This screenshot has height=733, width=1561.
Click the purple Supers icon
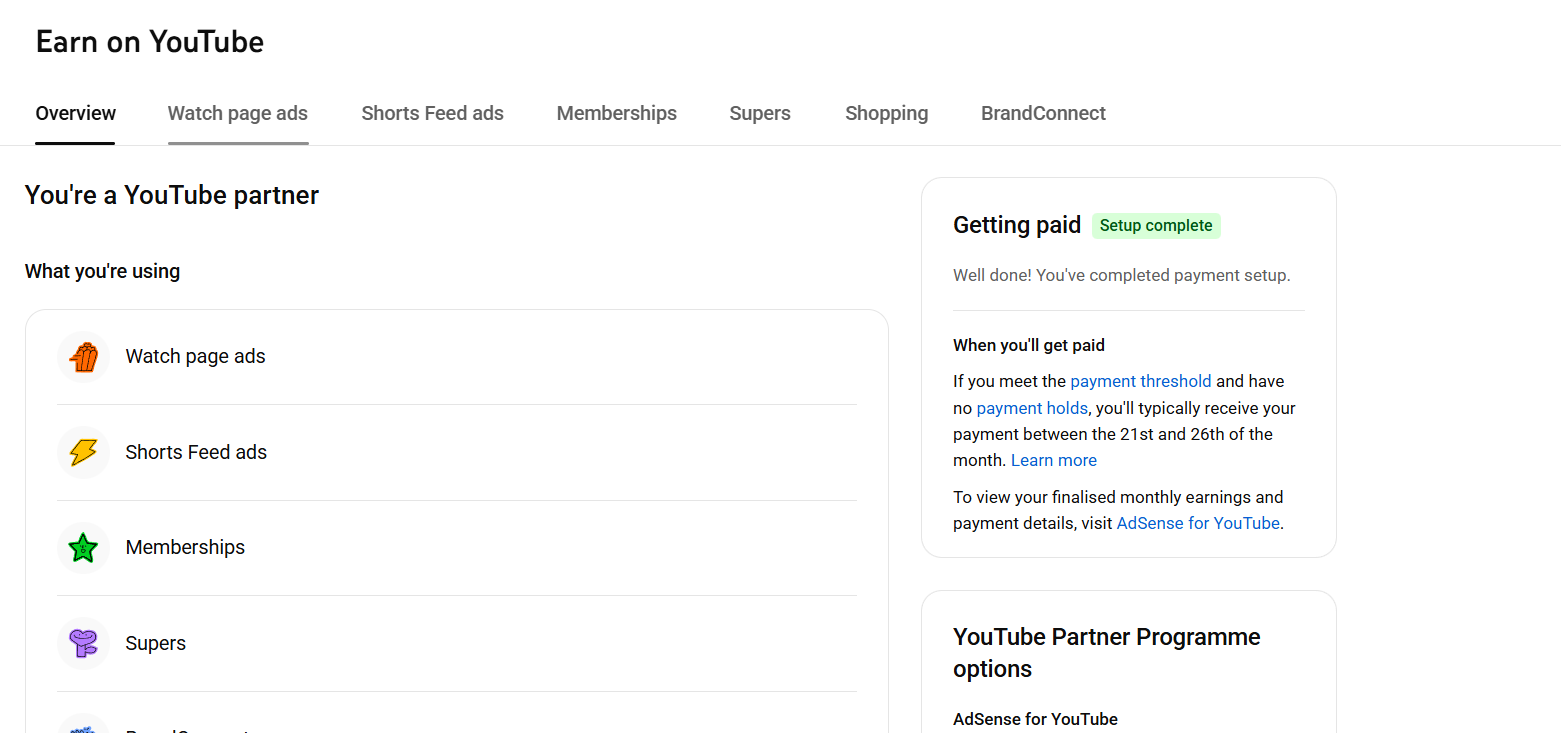tap(83, 643)
